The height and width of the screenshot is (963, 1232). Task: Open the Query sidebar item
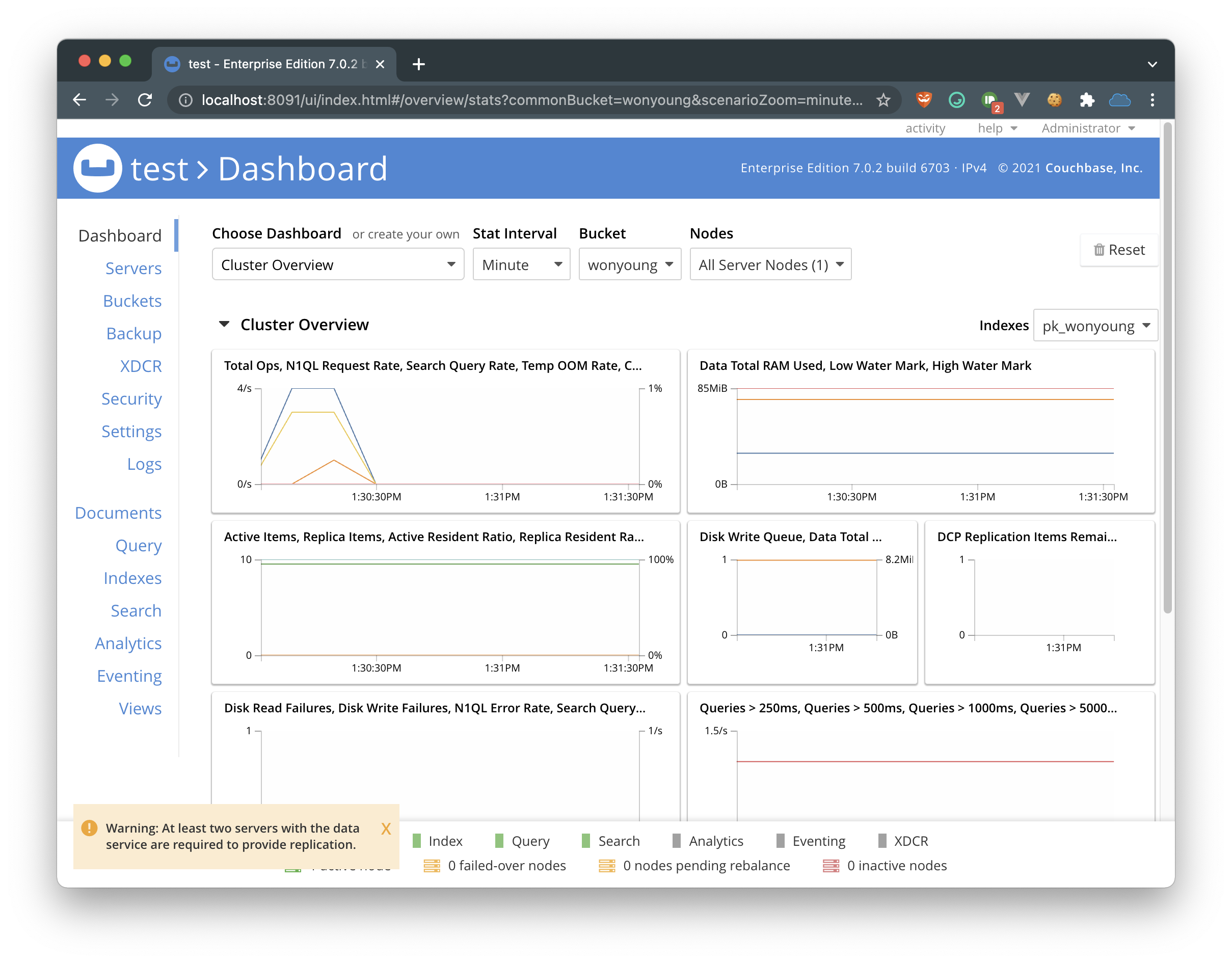pos(138,546)
